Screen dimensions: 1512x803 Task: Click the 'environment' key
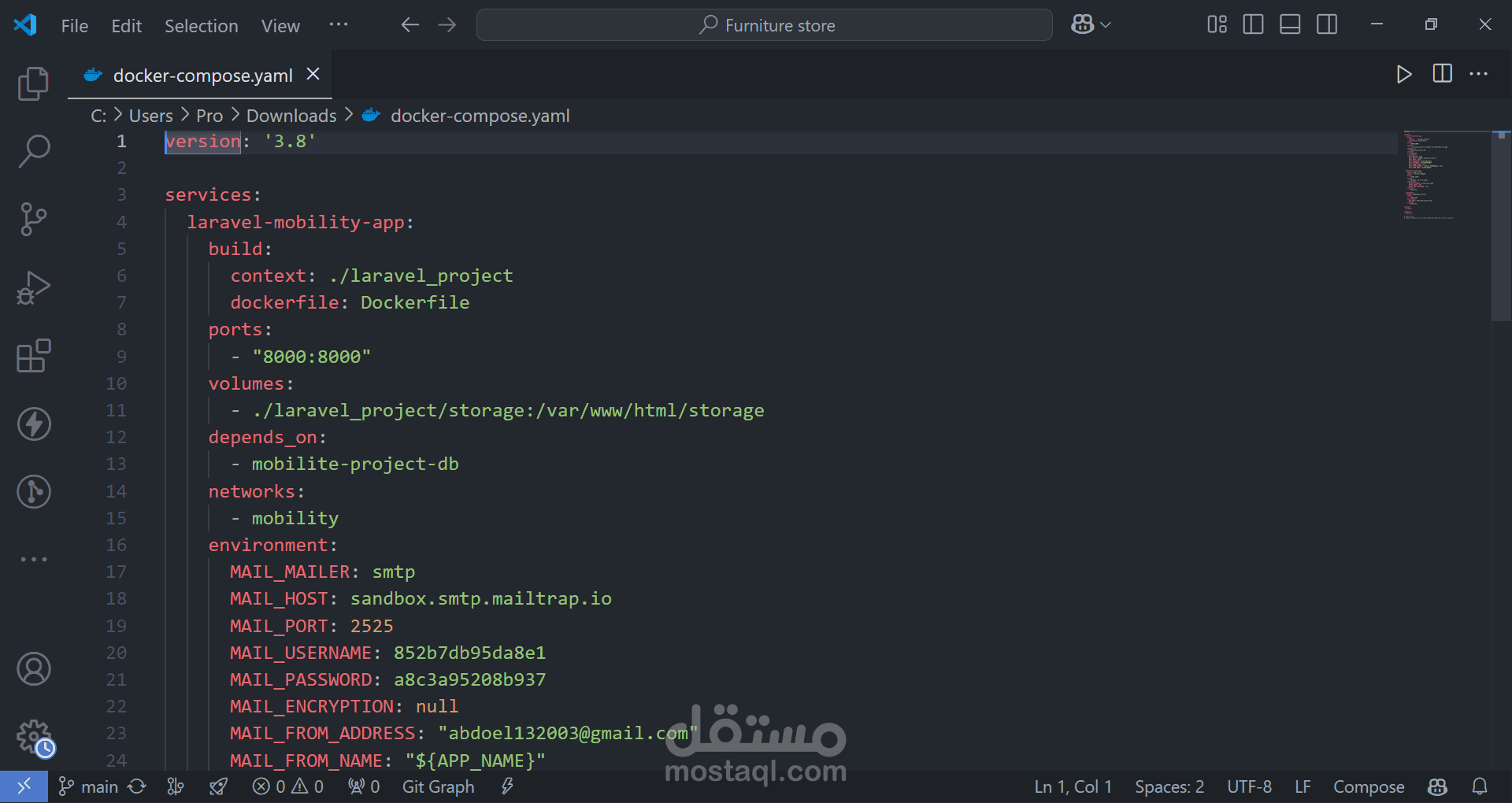[268, 545]
